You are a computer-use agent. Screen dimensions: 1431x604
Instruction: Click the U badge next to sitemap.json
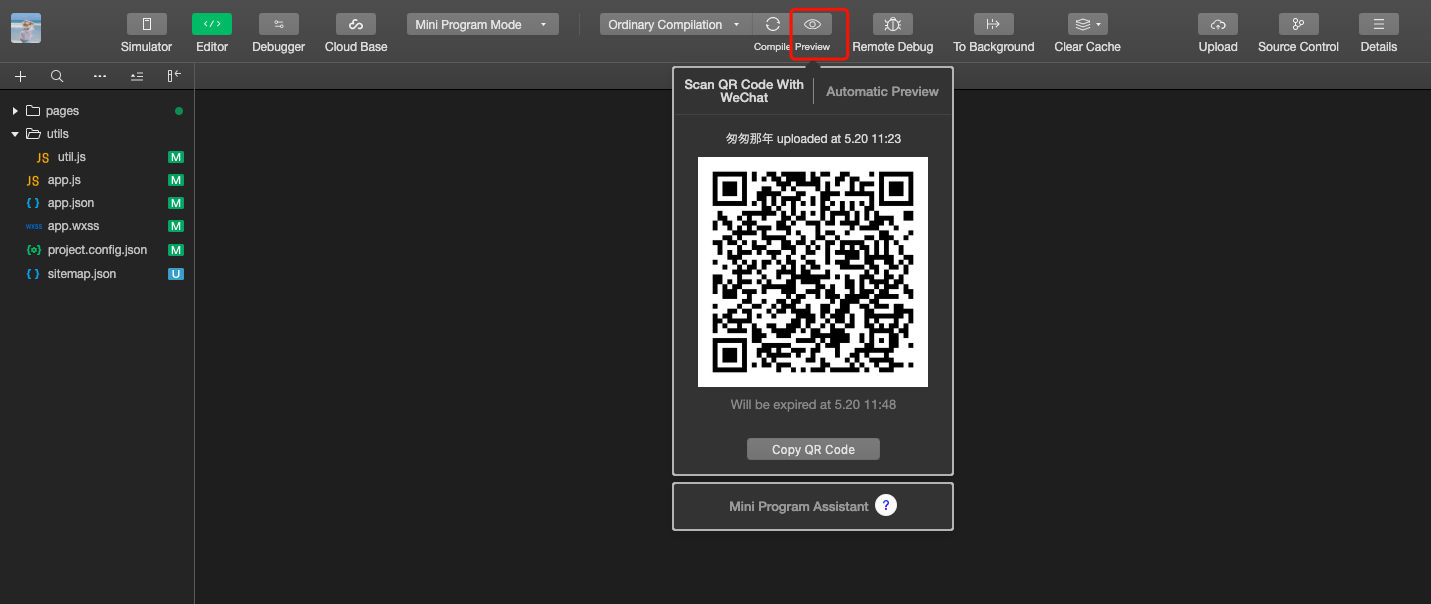tap(176, 274)
